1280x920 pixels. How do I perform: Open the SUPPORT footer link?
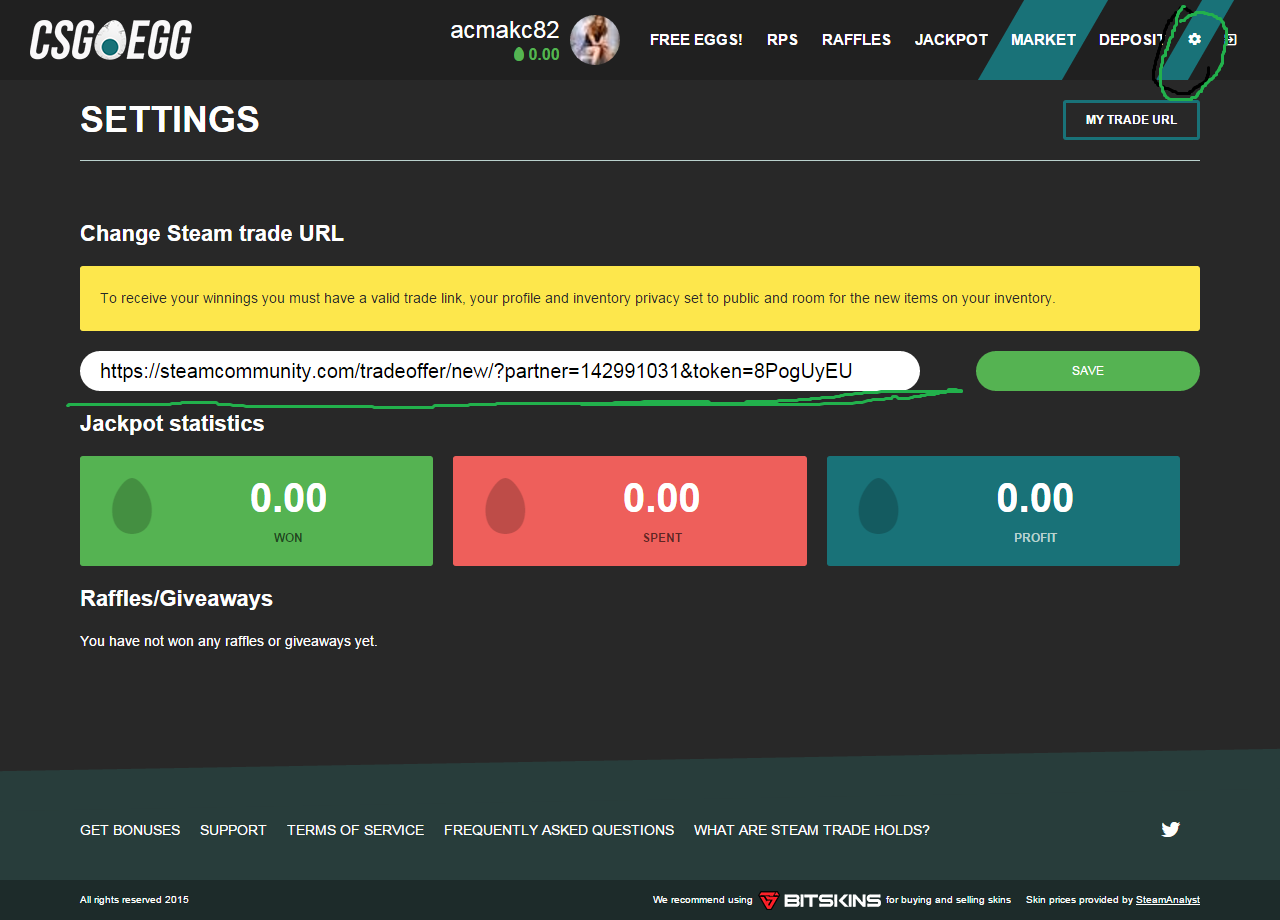point(233,830)
